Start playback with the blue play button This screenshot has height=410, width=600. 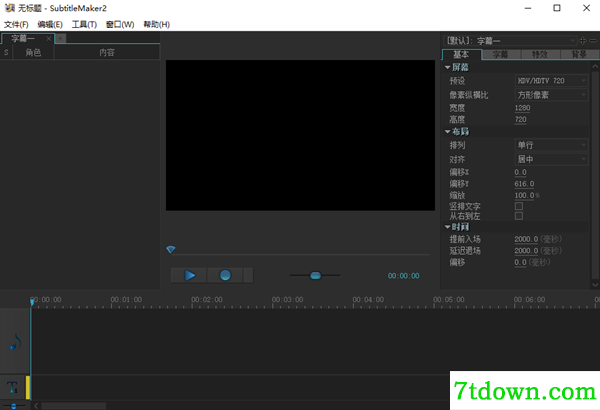pyautogui.click(x=189, y=275)
